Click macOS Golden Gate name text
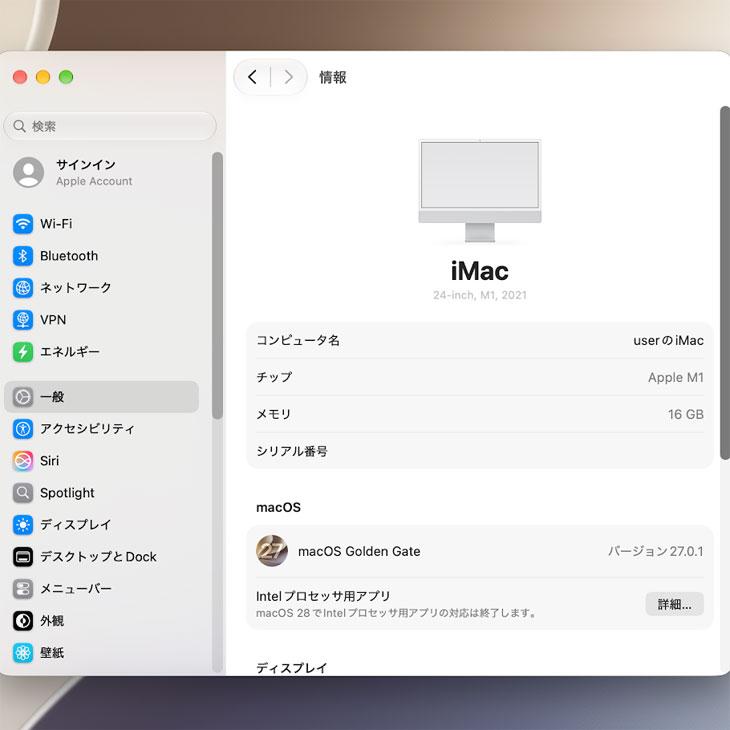Image resolution: width=730 pixels, height=730 pixels. 359,551
